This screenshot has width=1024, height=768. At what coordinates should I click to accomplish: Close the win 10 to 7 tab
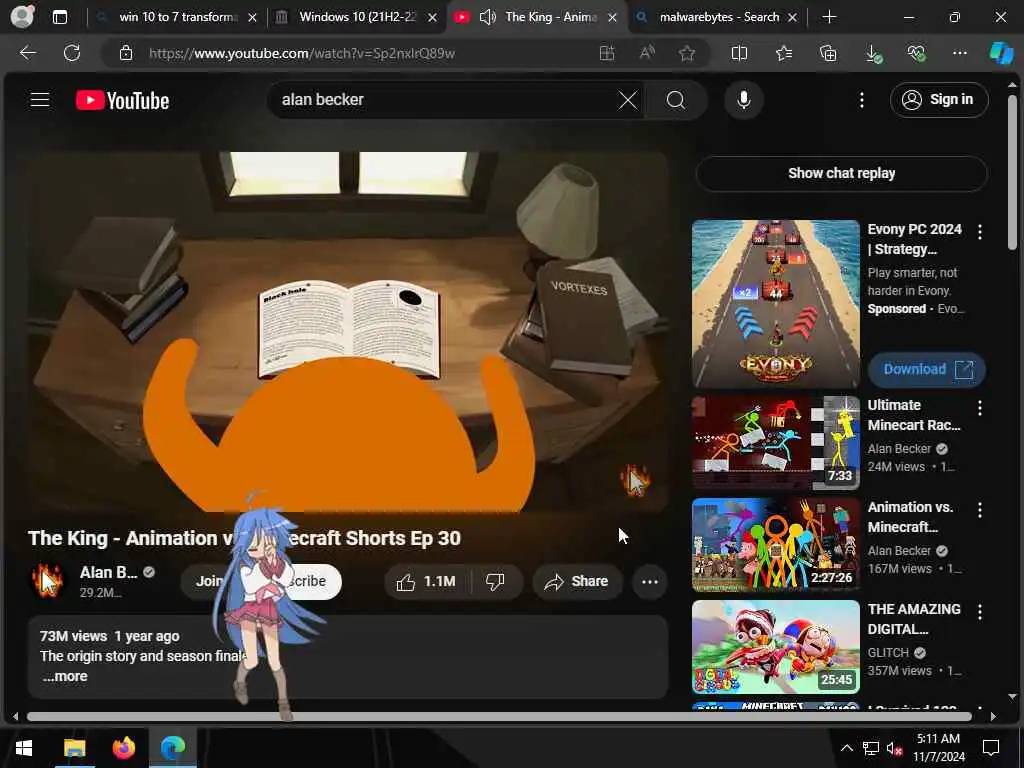pos(253,18)
